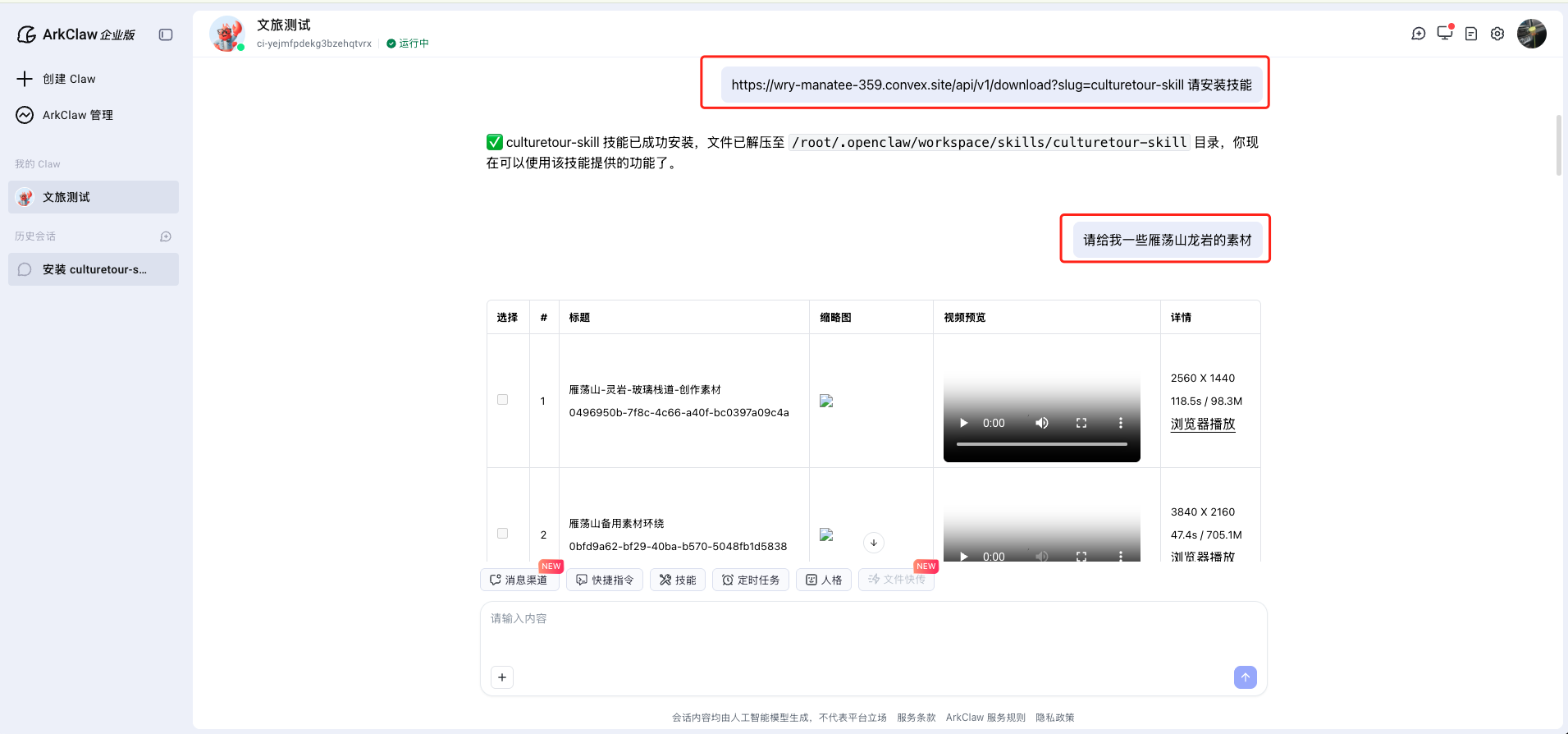1568x734 pixels.
Task: Open 隐私政策 link in footer
Action: tap(1055, 718)
